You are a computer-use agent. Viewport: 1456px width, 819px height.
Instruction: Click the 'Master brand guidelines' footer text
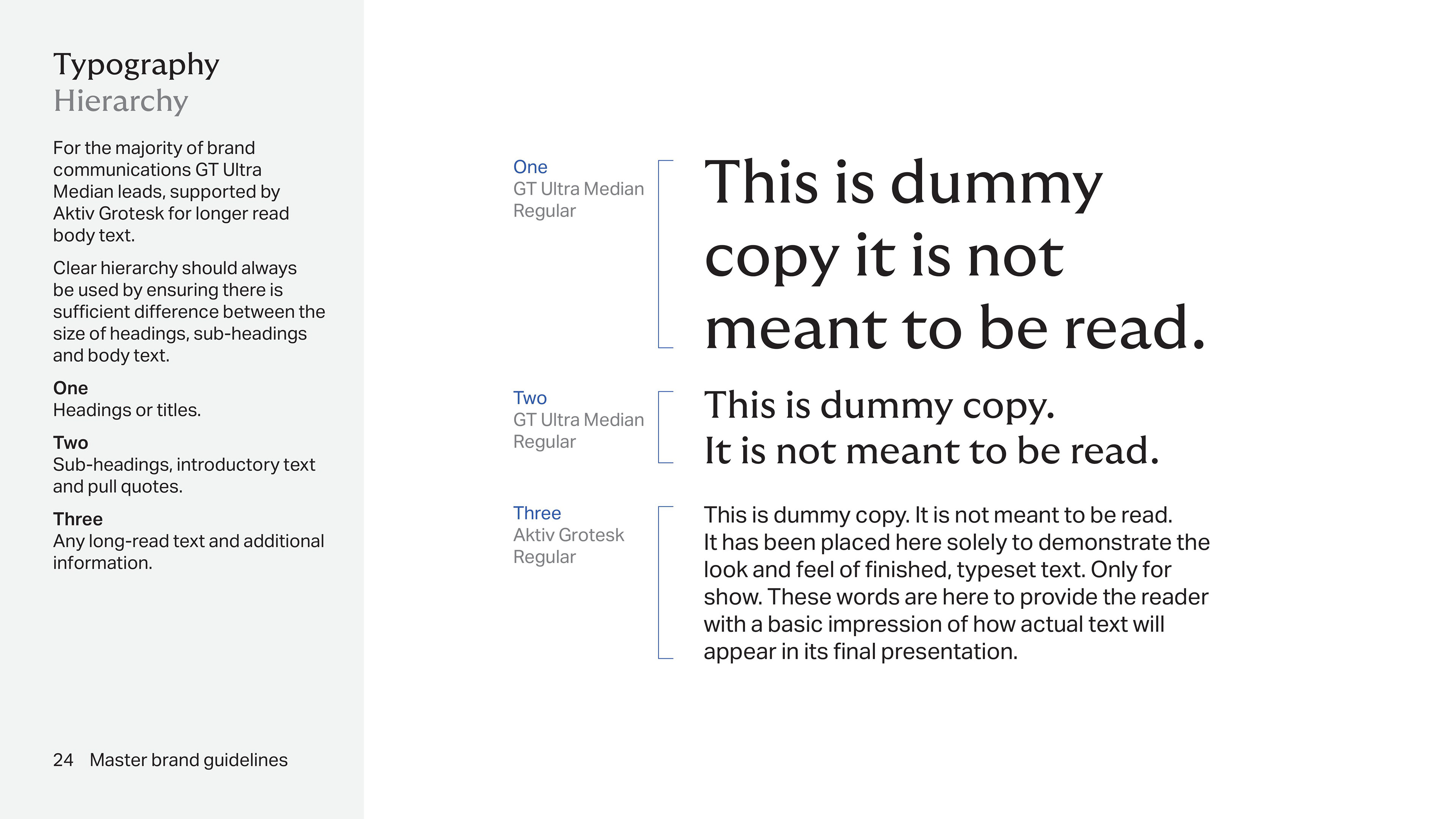tap(188, 760)
